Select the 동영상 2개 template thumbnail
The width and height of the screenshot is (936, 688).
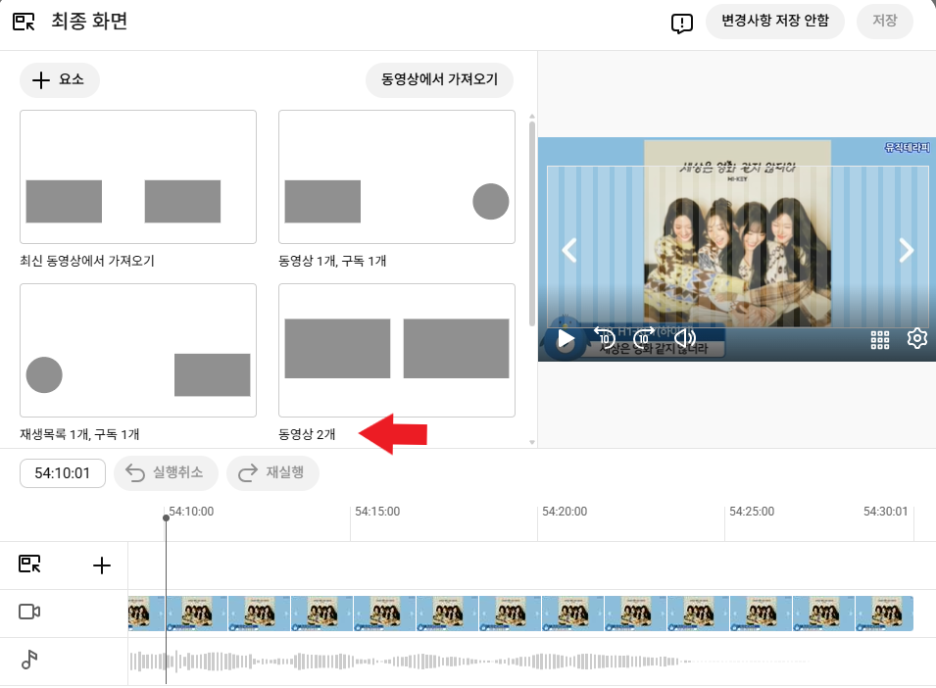[396, 350]
